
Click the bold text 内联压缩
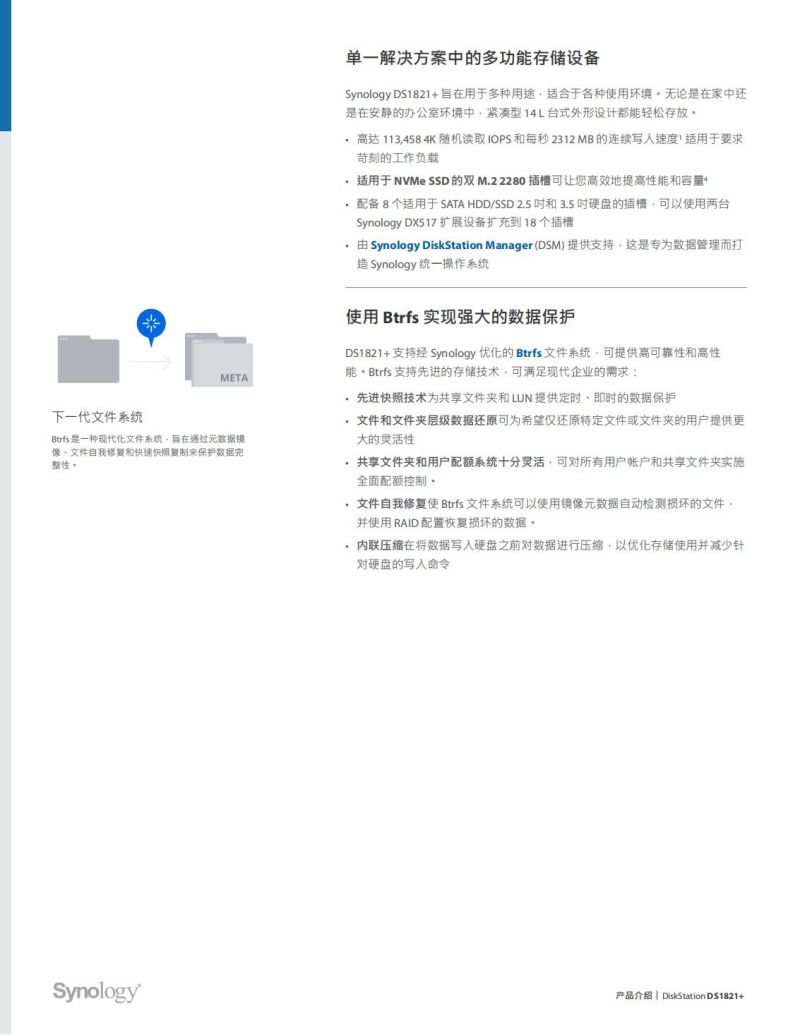pyautogui.click(x=379, y=545)
